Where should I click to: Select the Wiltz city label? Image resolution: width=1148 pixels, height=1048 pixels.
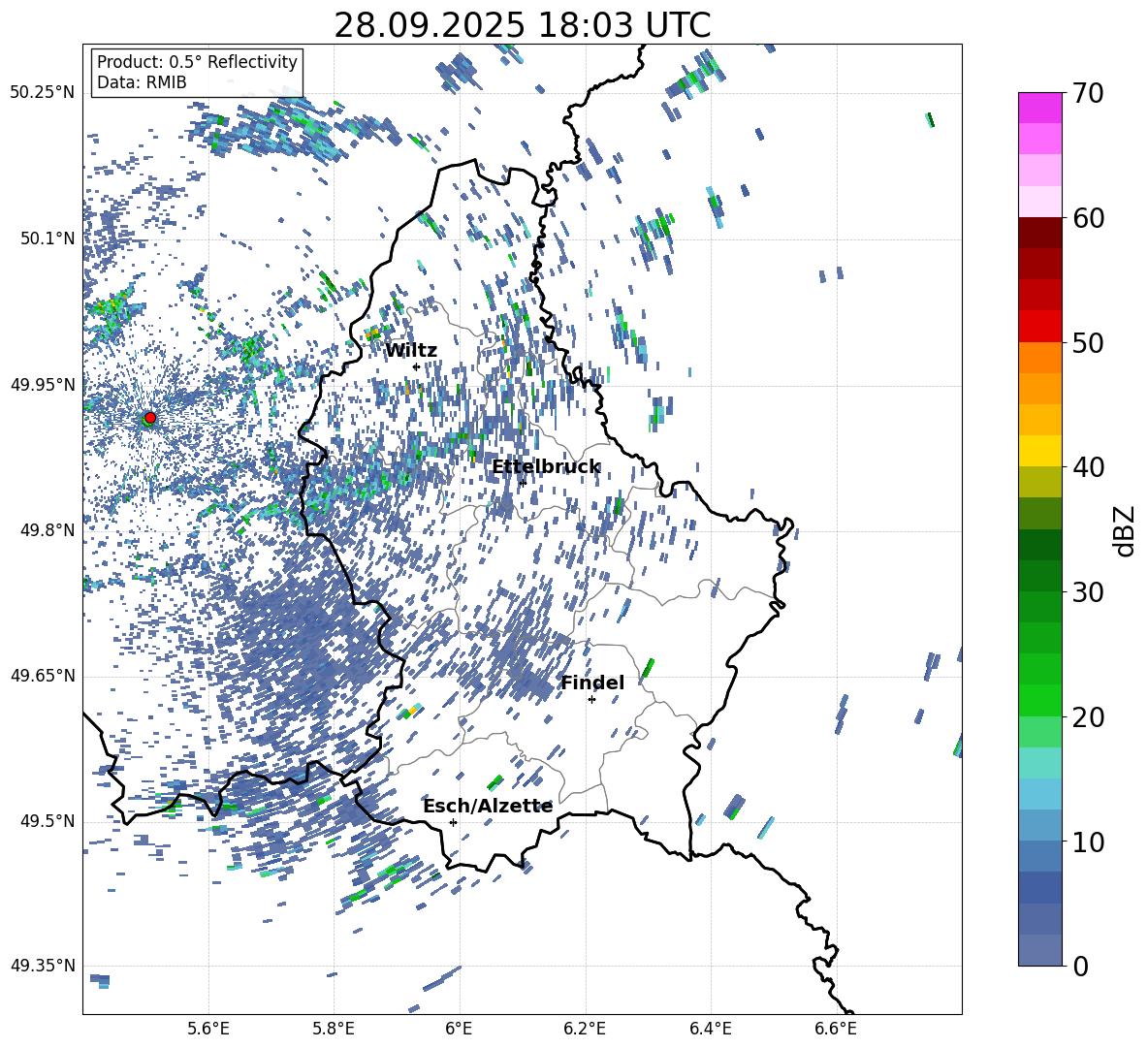click(410, 351)
